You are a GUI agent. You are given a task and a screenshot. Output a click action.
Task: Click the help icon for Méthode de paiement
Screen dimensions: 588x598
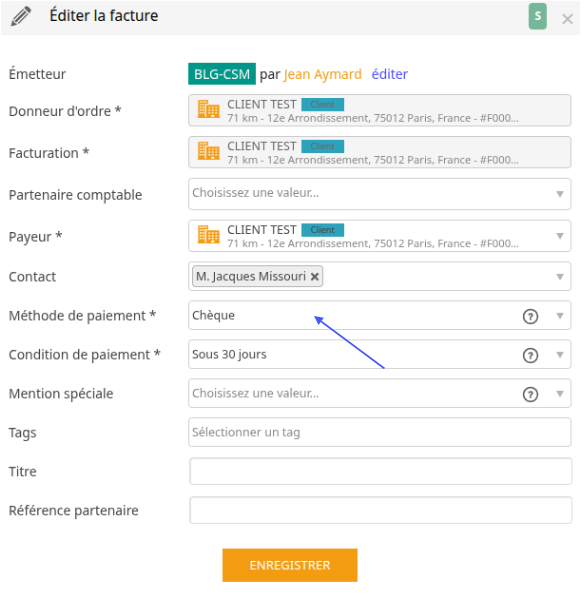(530, 316)
